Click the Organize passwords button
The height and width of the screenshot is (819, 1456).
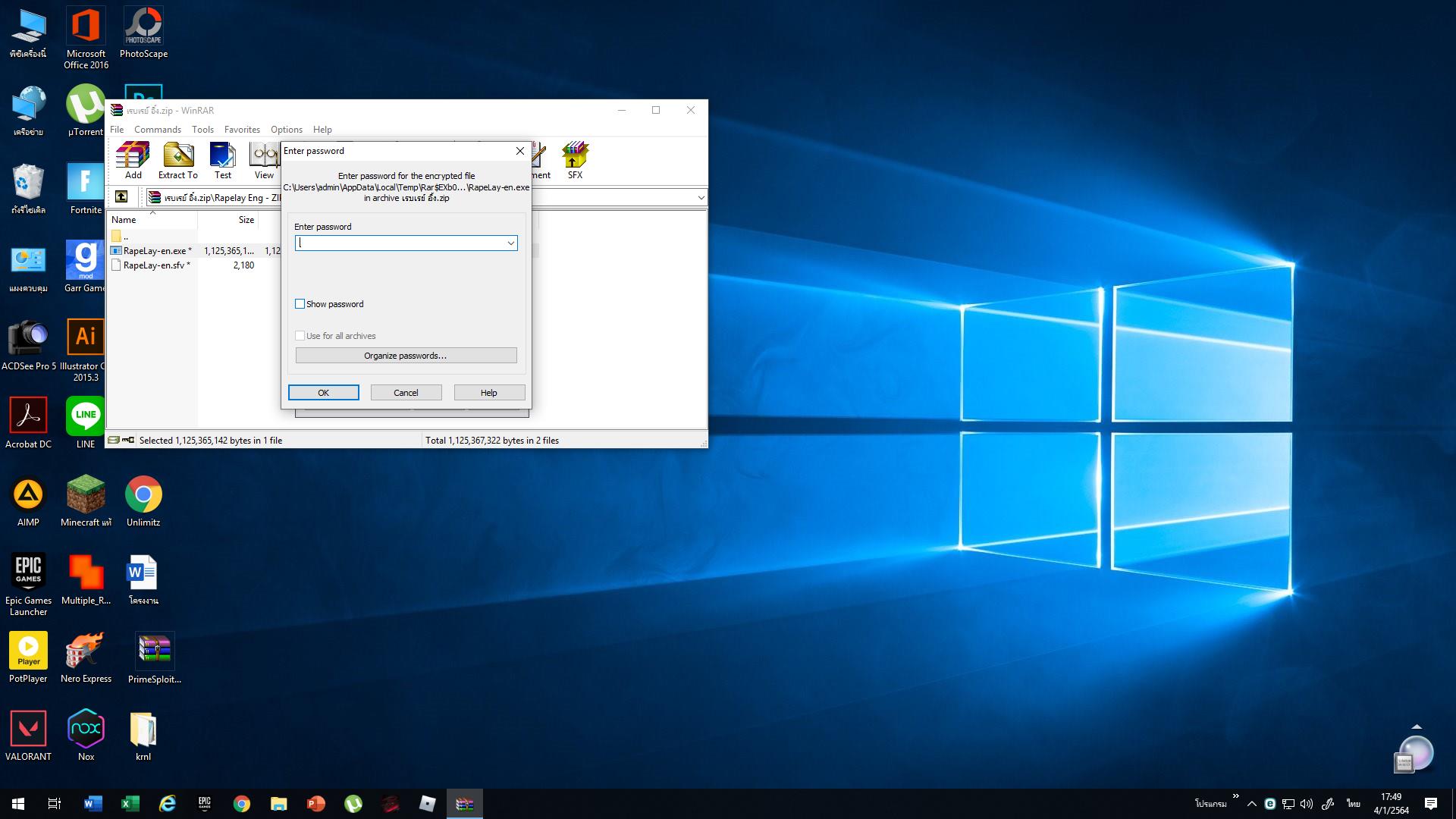406,356
